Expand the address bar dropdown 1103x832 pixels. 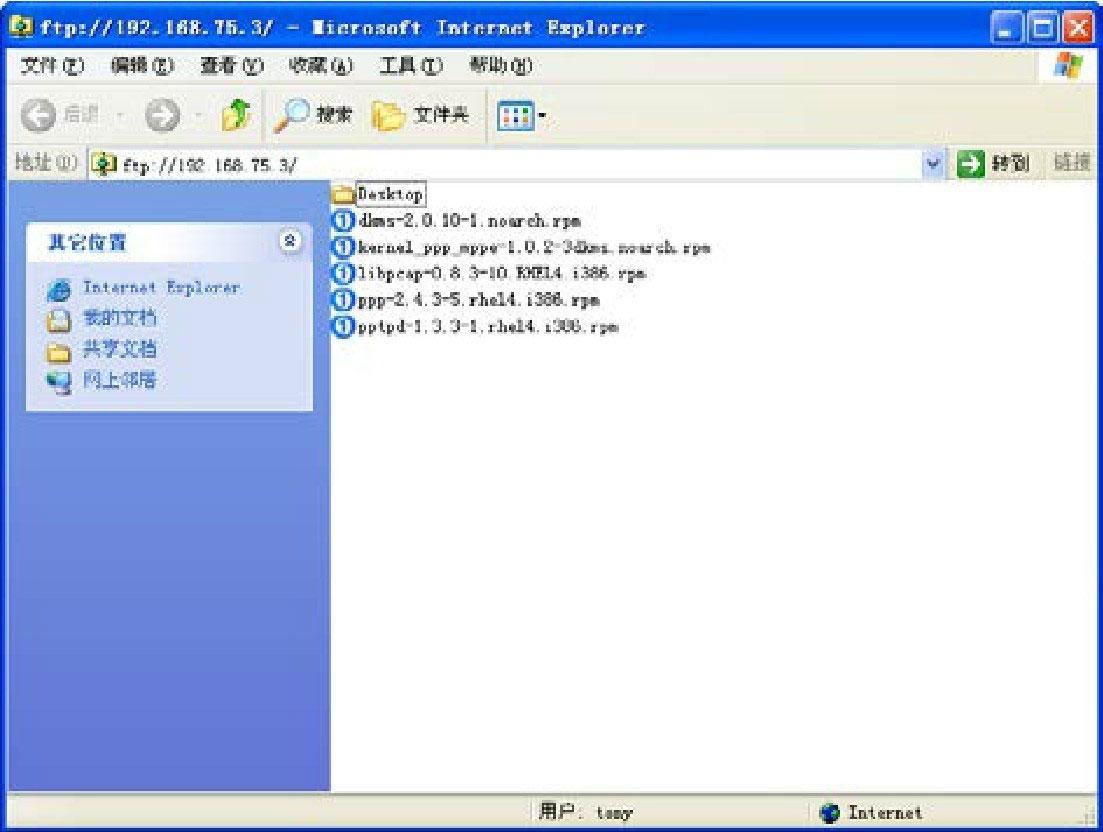(933, 165)
